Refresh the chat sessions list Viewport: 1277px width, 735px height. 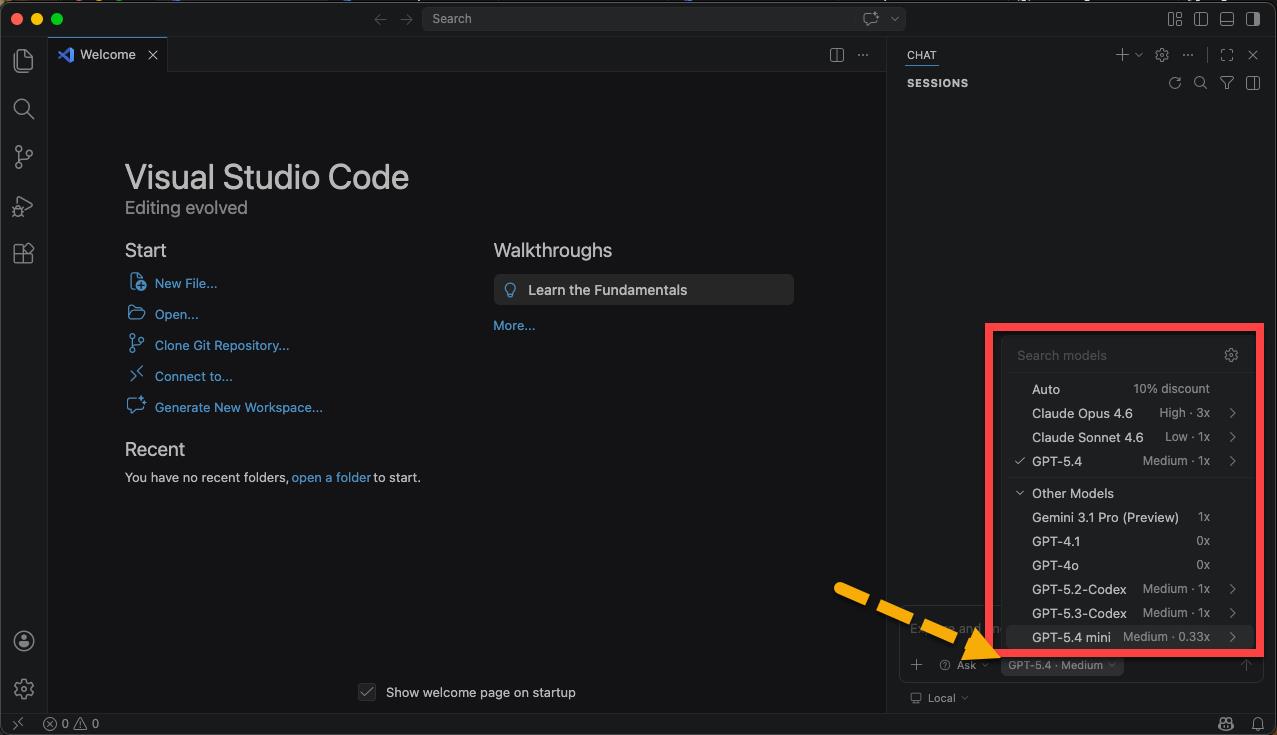click(x=1175, y=83)
